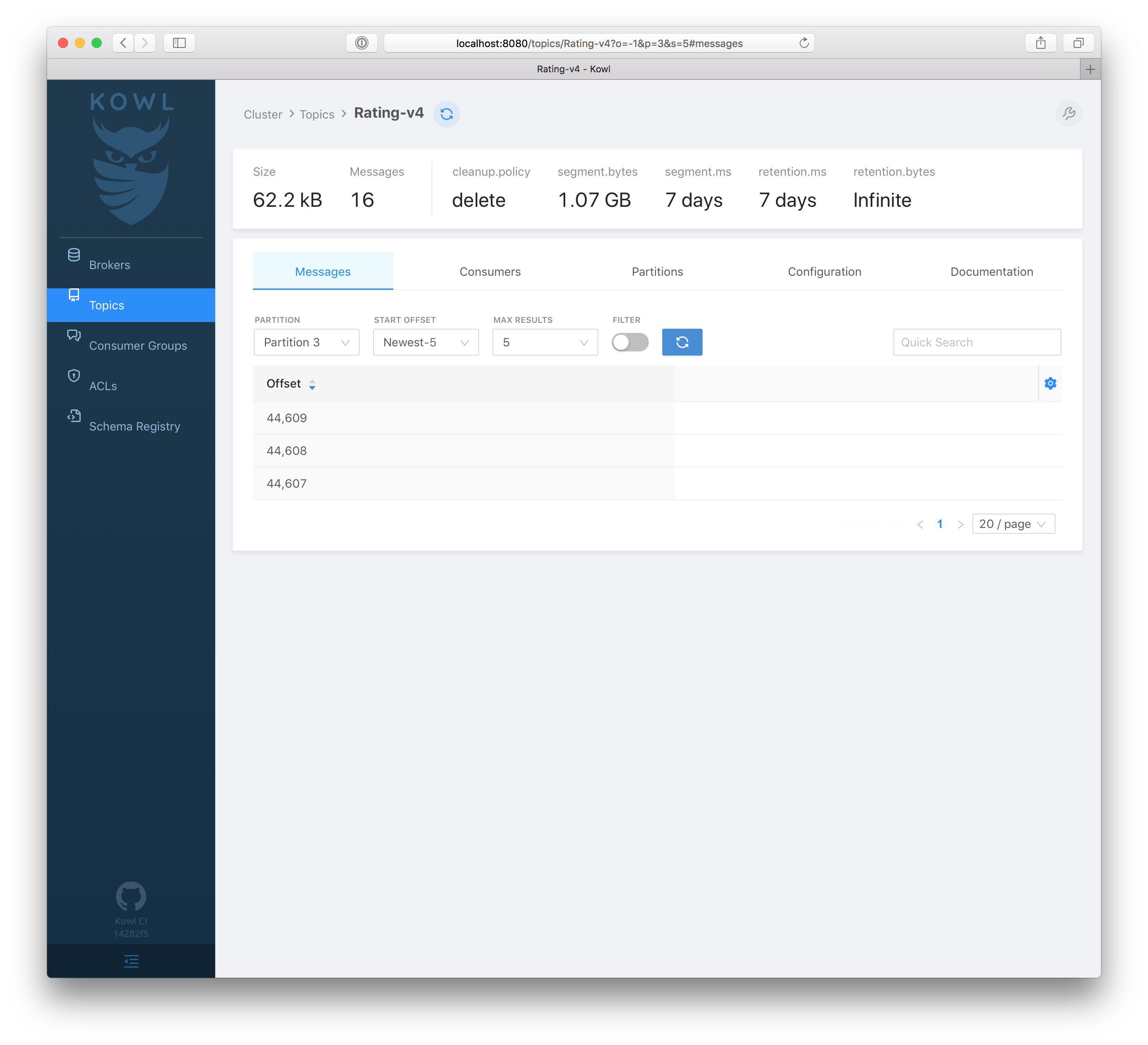Open Consumer Groups section

(138, 345)
